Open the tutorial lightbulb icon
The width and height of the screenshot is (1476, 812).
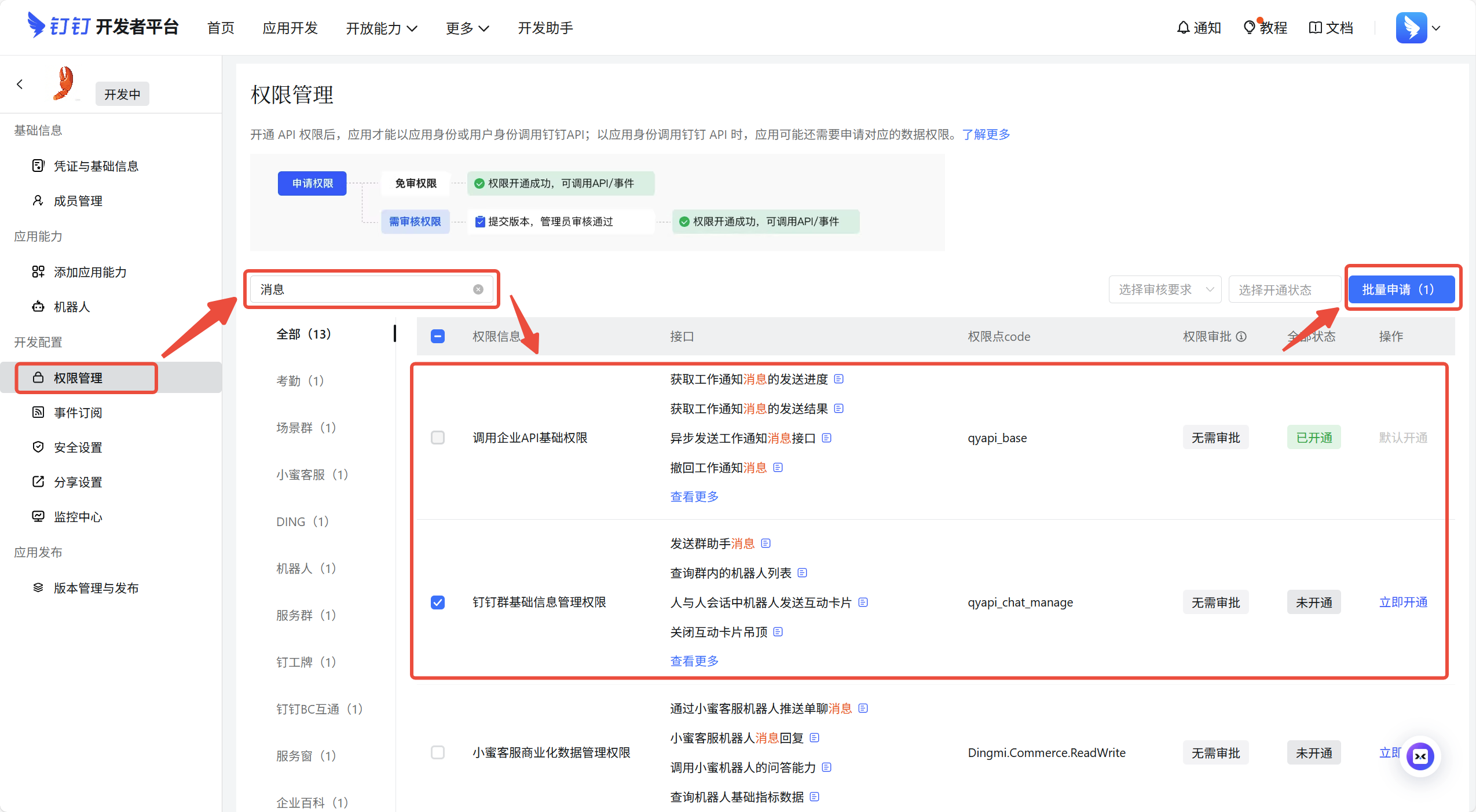[x=1249, y=28]
